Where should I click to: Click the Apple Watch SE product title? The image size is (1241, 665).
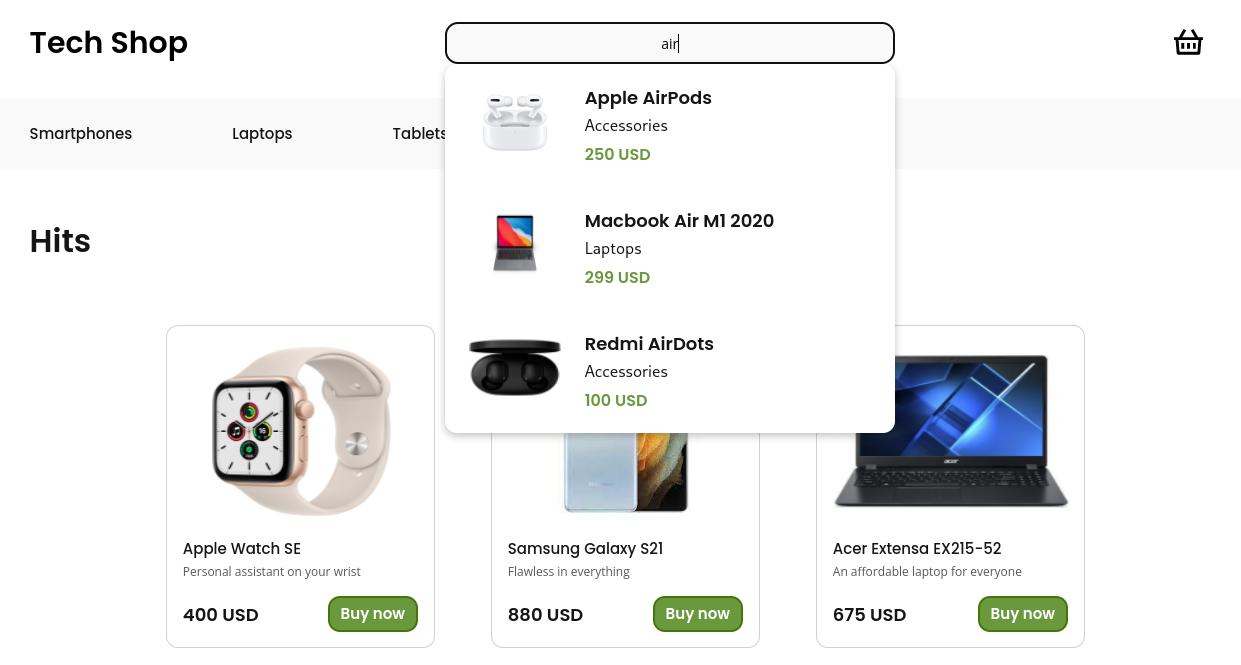tap(241, 548)
